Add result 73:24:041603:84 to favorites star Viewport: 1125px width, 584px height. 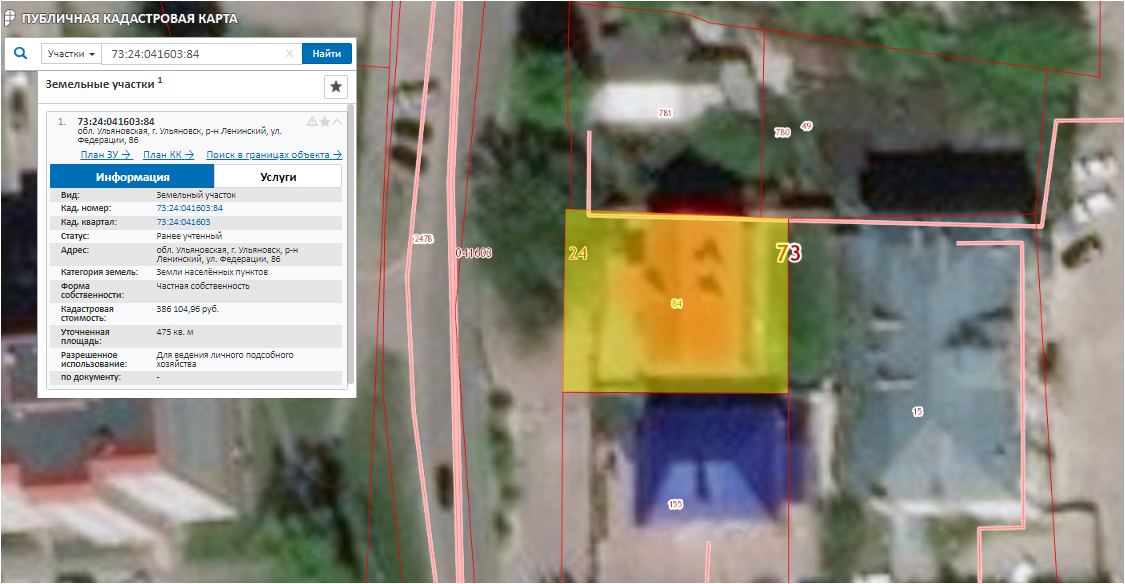(325, 122)
